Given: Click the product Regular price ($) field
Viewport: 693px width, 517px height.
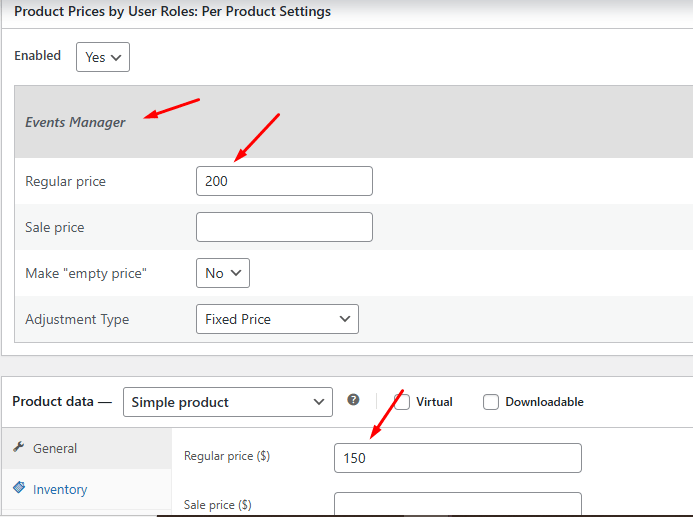Looking at the screenshot, I should [457, 458].
